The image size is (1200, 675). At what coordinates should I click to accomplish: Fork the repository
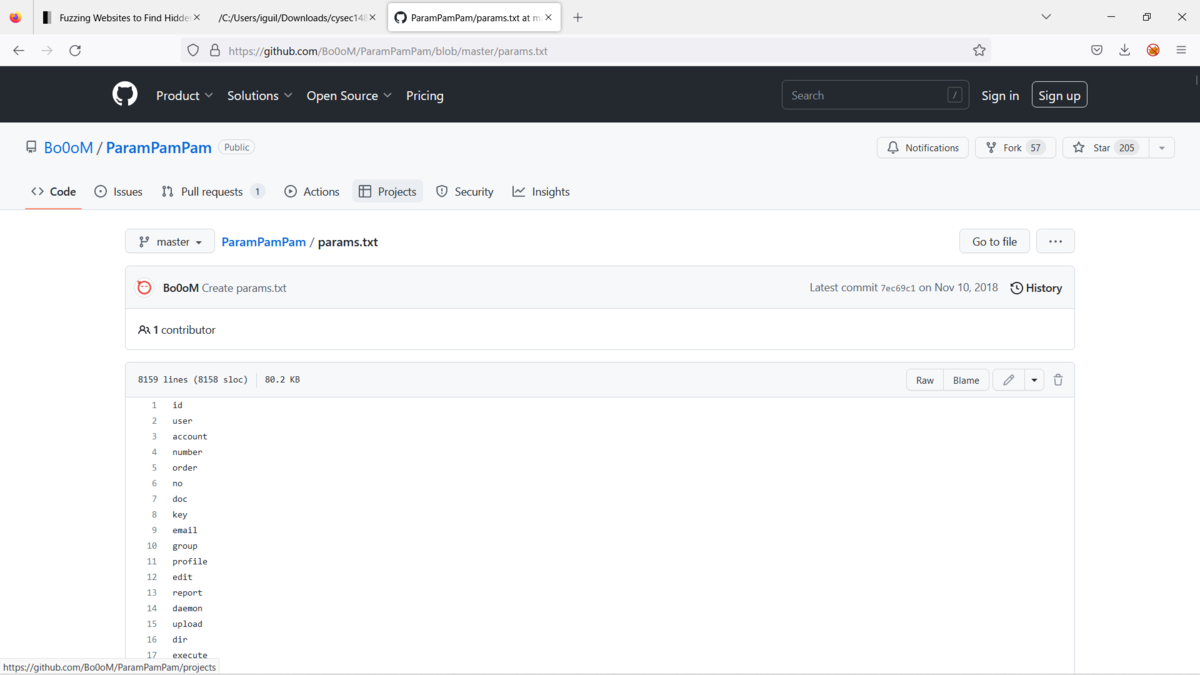pyautogui.click(x=1015, y=148)
